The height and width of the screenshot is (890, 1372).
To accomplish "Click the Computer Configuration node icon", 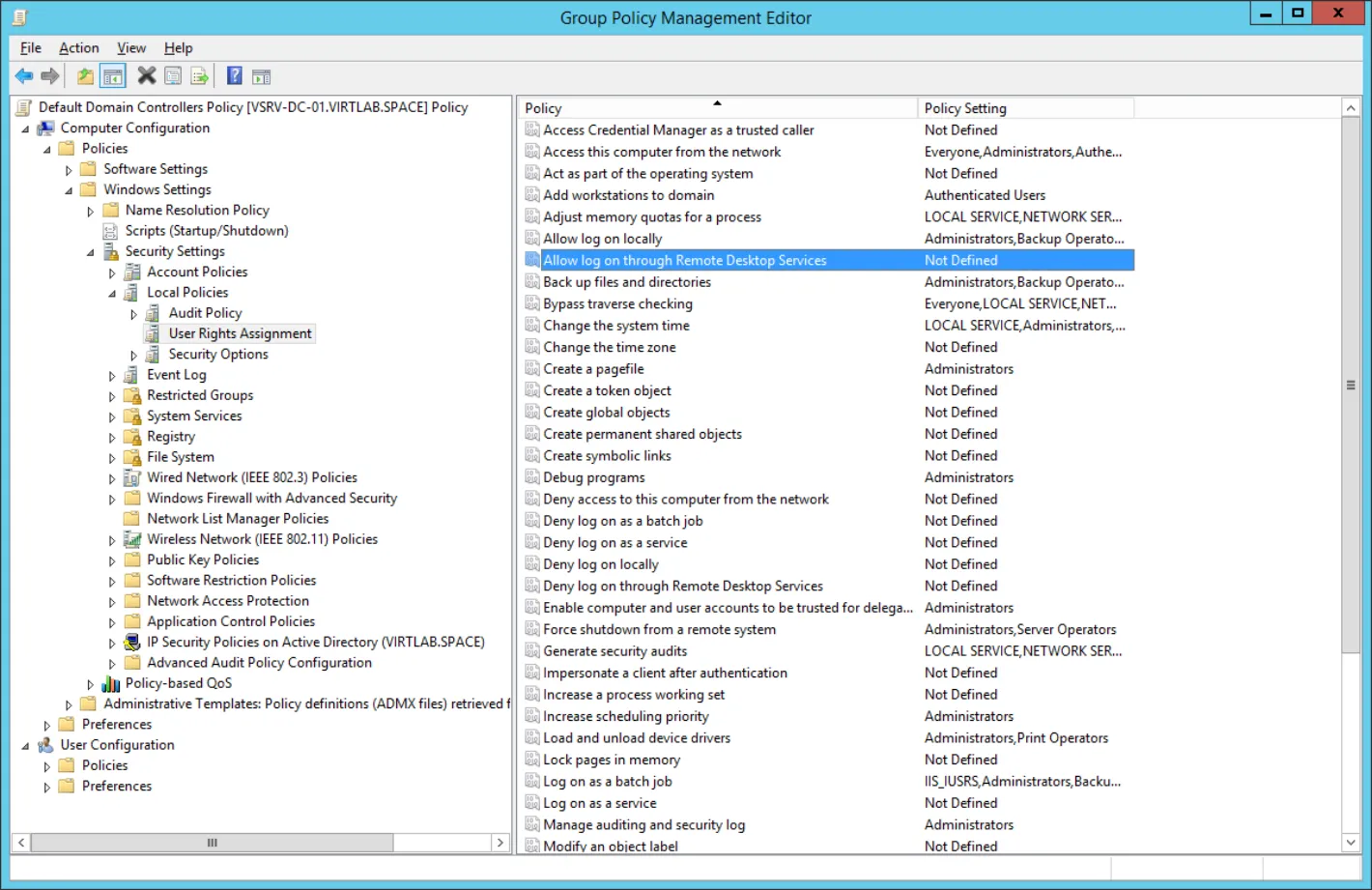I will tap(45, 128).
